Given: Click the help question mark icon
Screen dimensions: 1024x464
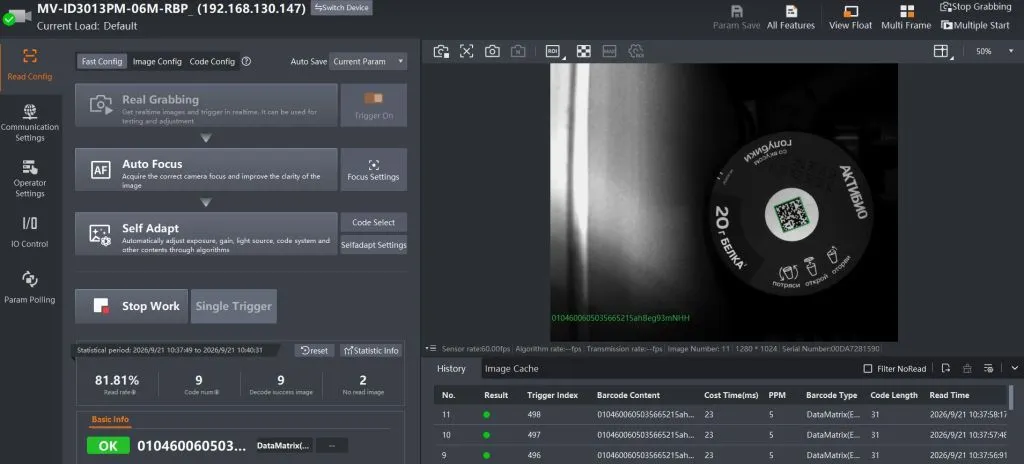Looking at the screenshot, I should [x=246, y=61].
